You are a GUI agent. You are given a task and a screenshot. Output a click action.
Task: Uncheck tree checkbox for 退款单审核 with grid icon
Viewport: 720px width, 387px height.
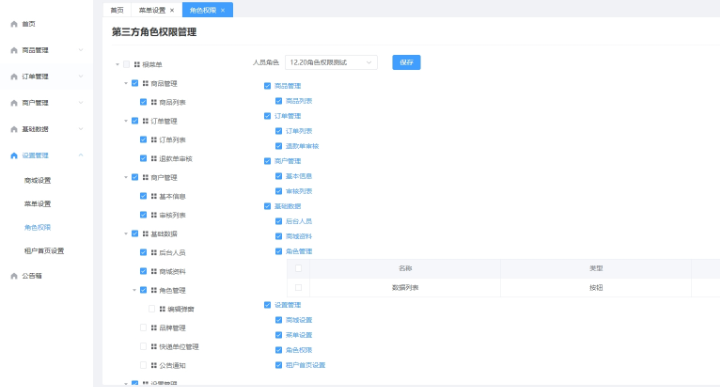coord(143,158)
